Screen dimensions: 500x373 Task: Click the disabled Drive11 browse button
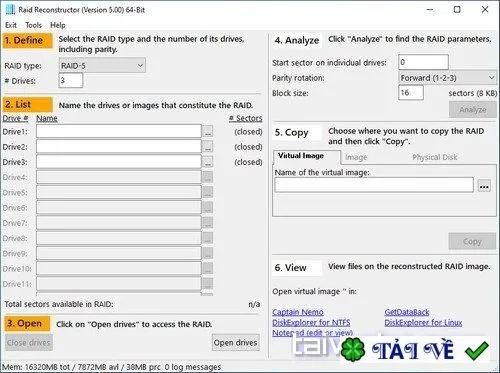tap(208, 284)
